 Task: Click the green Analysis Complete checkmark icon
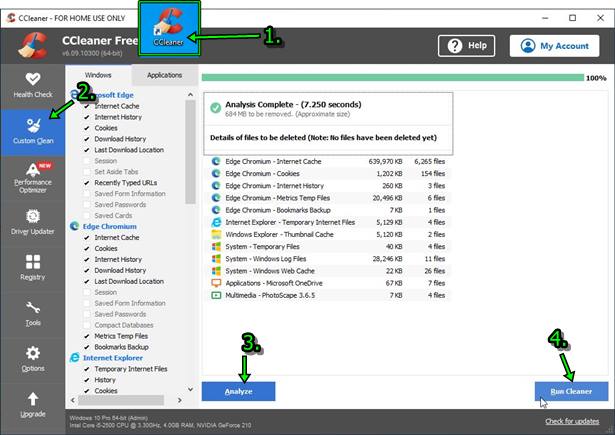pos(215,107)
